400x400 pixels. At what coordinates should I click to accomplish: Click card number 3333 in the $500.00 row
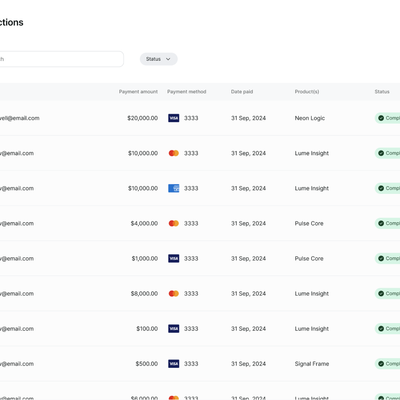[x=191, y=364]
